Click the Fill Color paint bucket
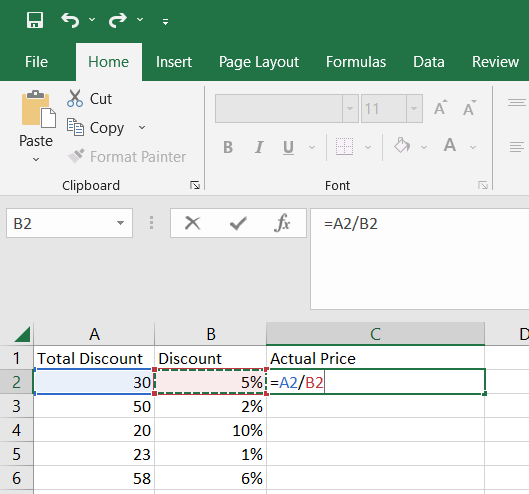Image resolution: width=529 pixels, height=494 pixels. 402,146
